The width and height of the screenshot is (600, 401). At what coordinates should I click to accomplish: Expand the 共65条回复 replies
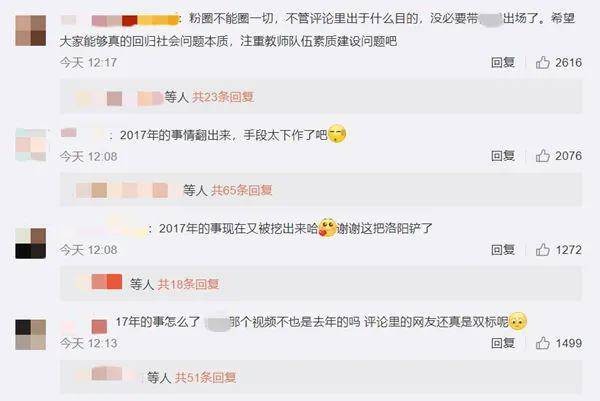pyautogui.click(x=242, y=190)
